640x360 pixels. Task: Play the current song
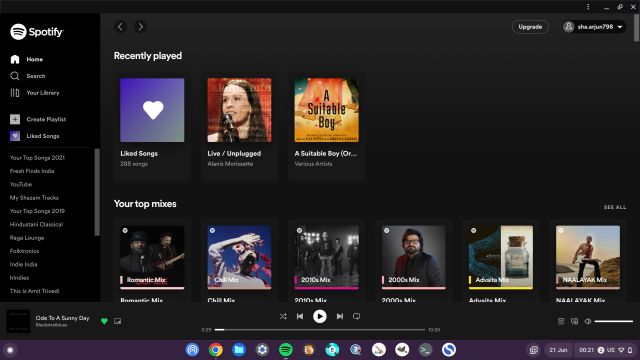pos(320,316)
